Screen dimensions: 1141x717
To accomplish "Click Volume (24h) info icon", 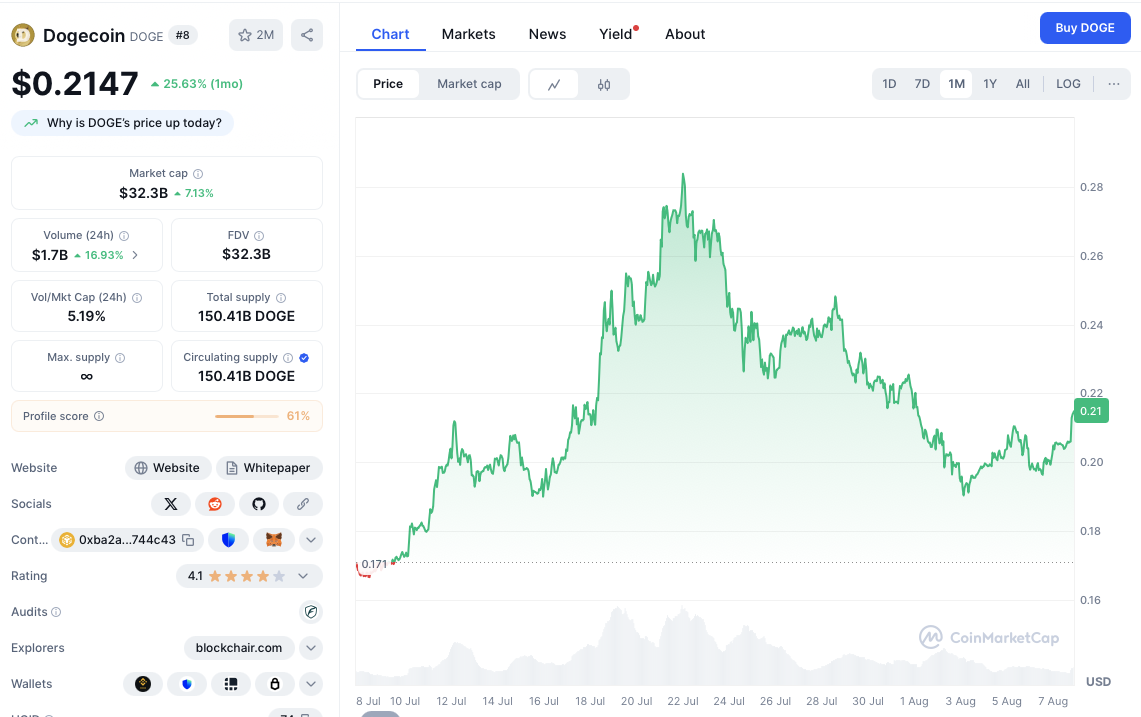I will [x=124, y=236].
